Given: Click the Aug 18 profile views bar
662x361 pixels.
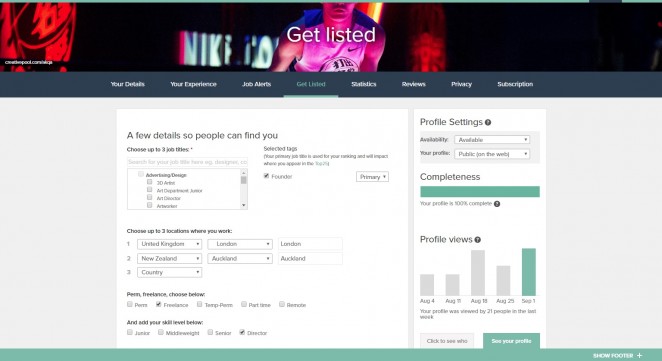Looking at the screenshot, I should pos(478,273).
